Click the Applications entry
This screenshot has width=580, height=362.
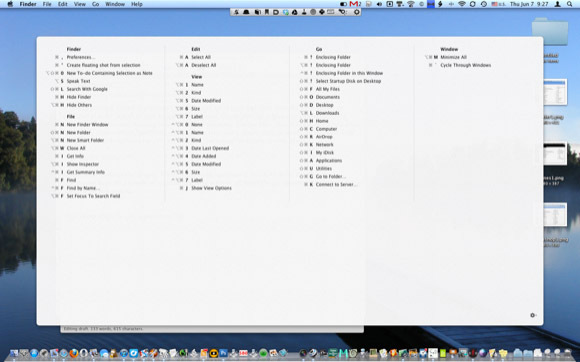(x=328, y=160)
